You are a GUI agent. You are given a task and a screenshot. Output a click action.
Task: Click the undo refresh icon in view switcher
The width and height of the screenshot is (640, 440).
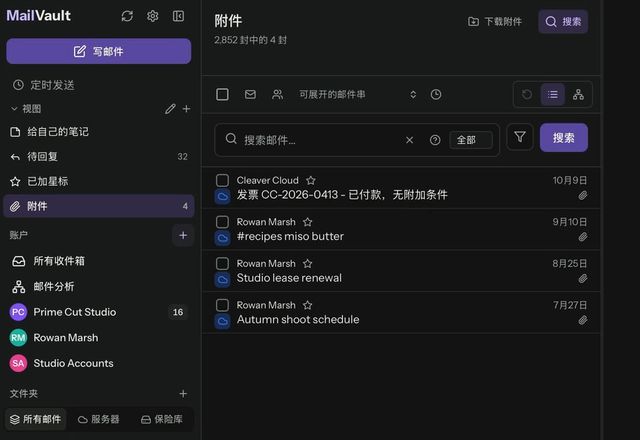[x=527, y=95]
